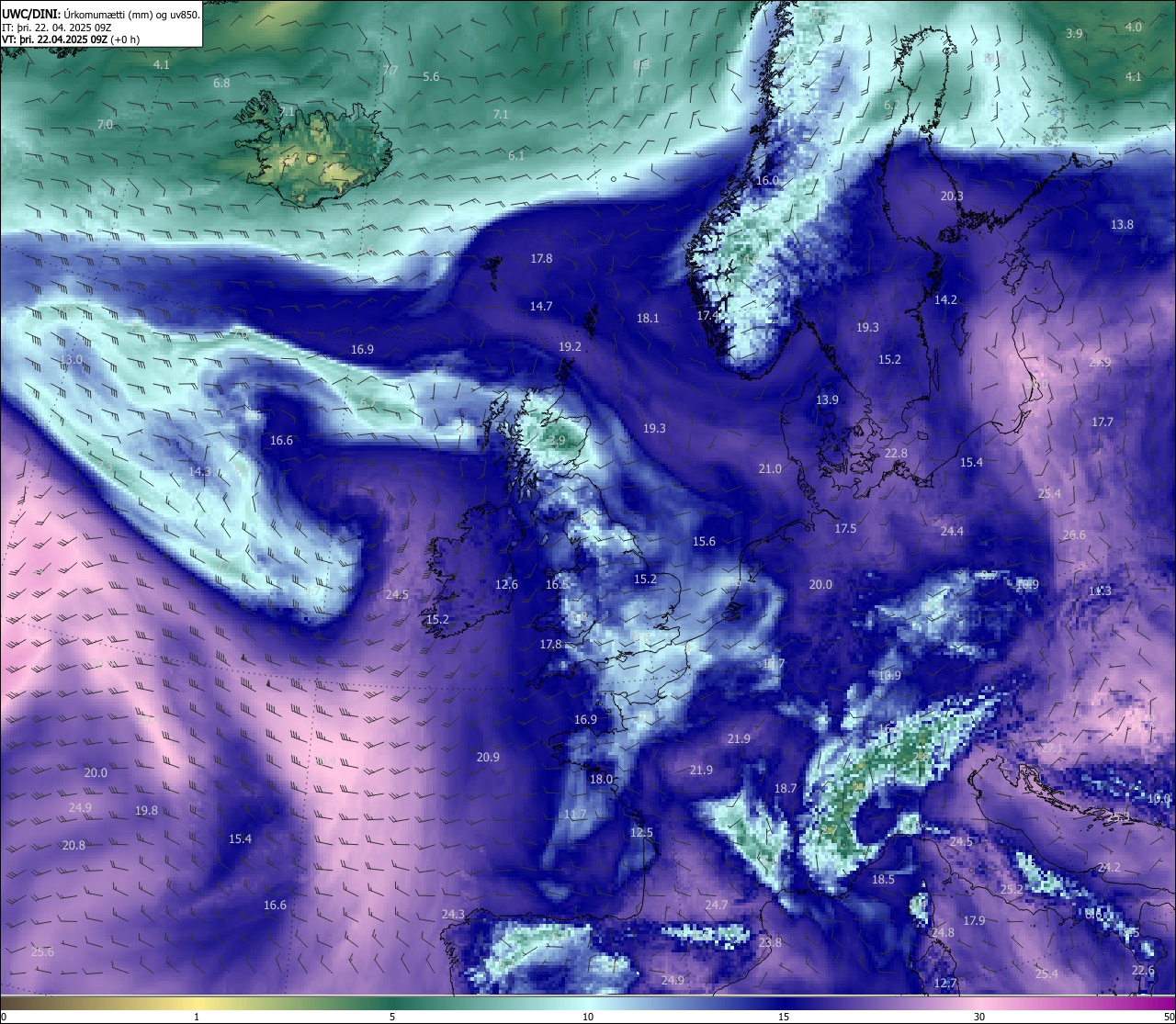Click the 20.3 value over Finland
Image resolution: width=1176 pixels, height=1024 pixels.
click(952, 197)
